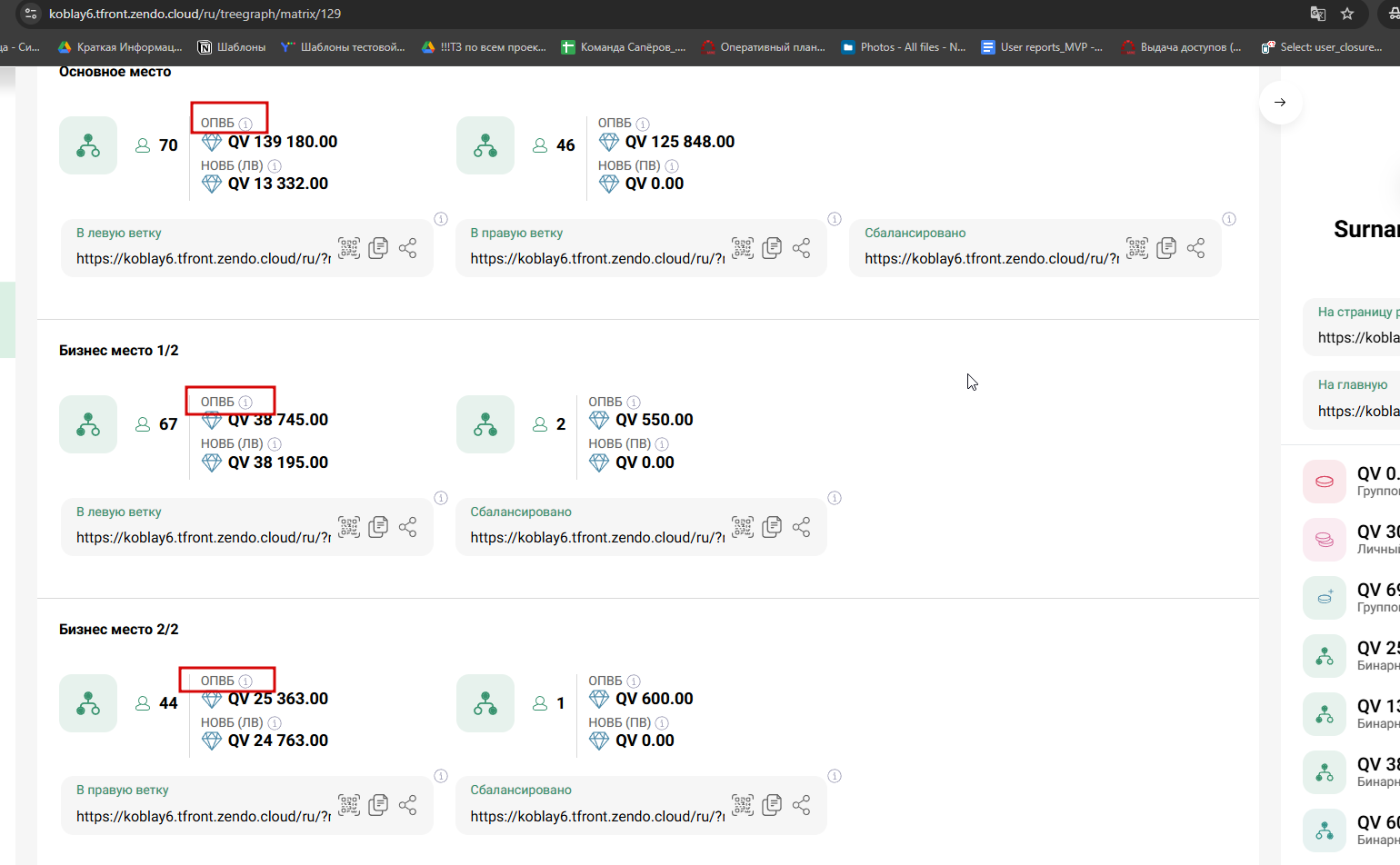The height and width of the screenshot is (865, 1400).
Task: Share the Бизнес место 2/2 В правую ветку link
Action: 407,804
